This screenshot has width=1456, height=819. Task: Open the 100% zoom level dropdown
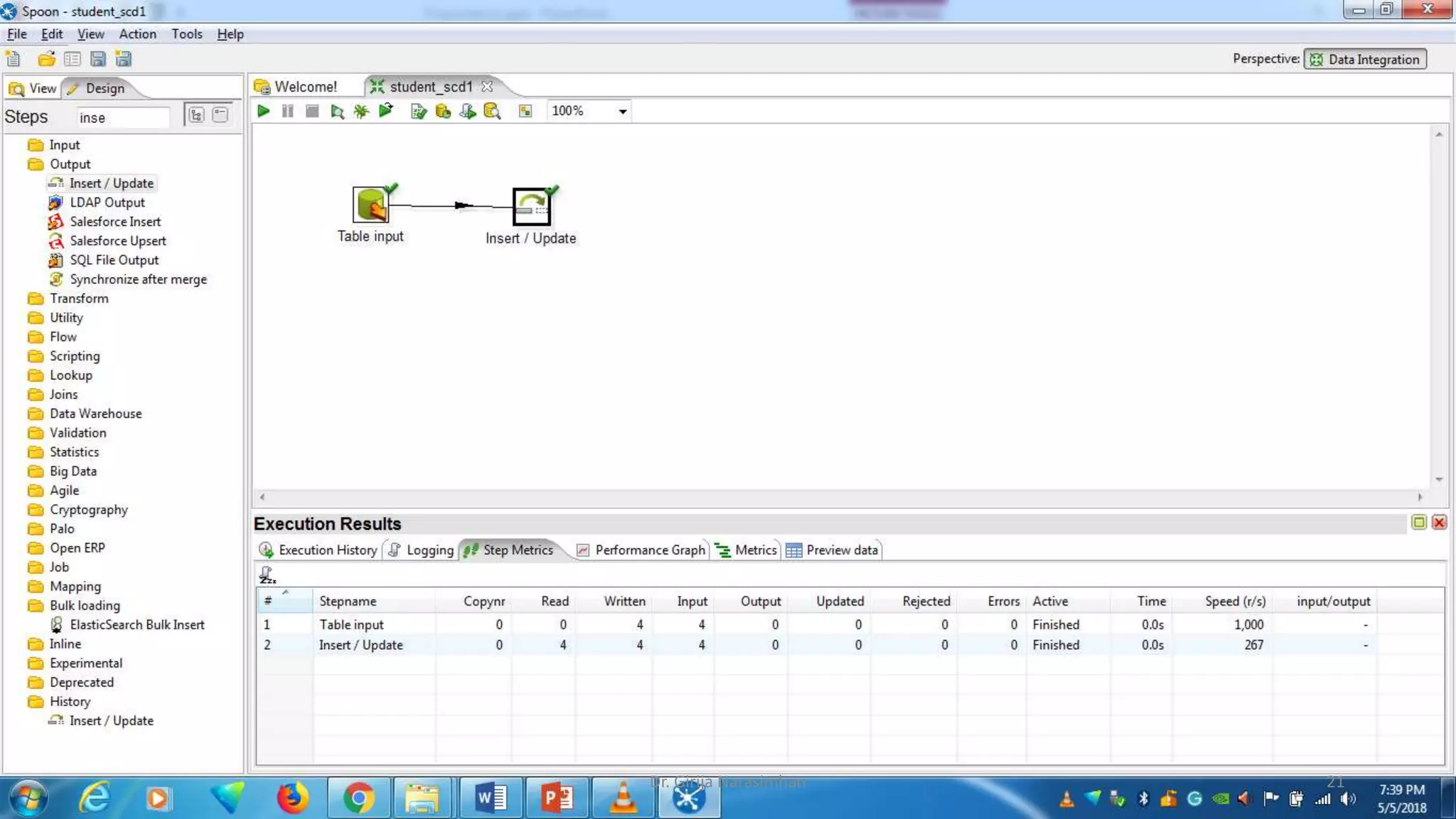[622, 112]
